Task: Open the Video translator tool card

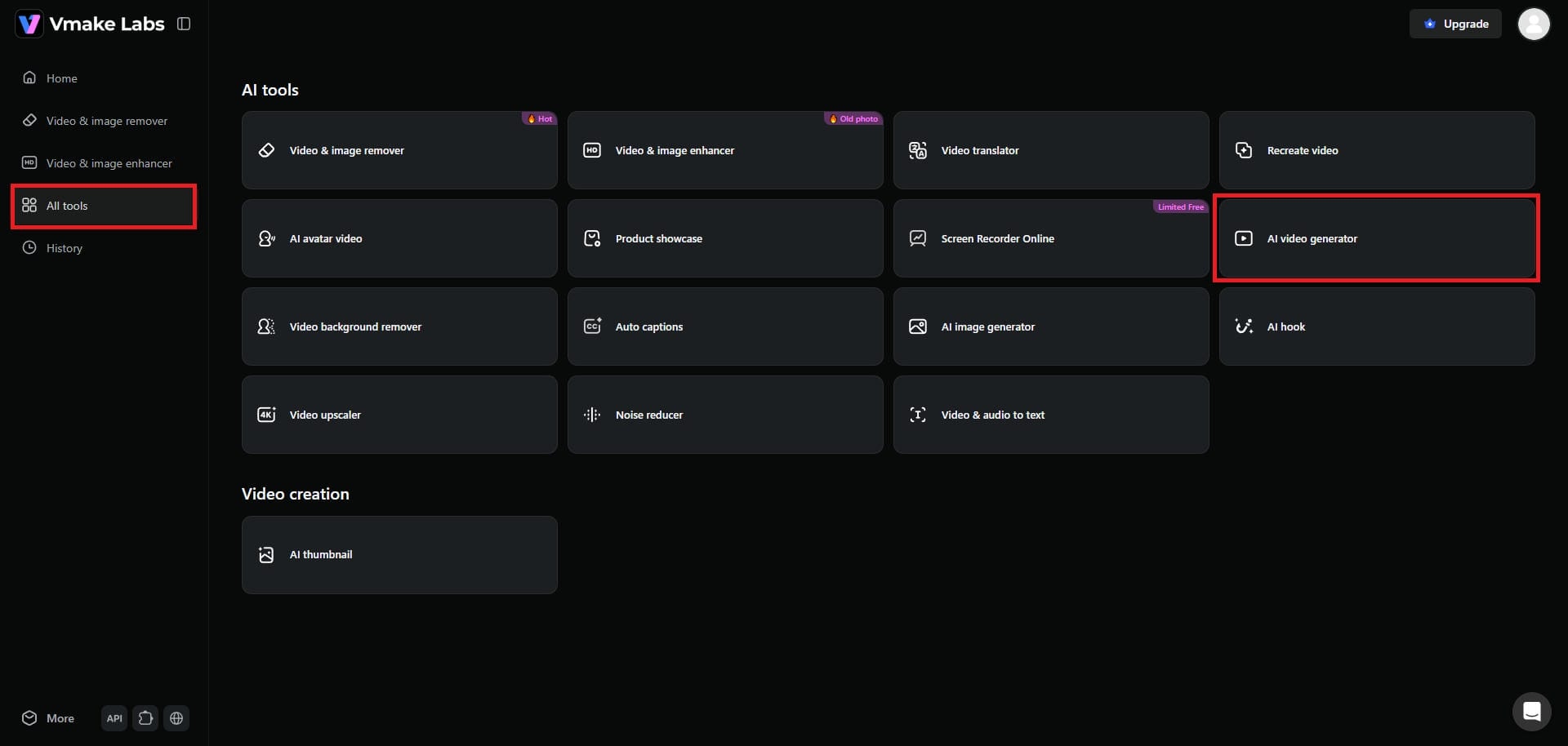Action: [x=1051, y=150]
